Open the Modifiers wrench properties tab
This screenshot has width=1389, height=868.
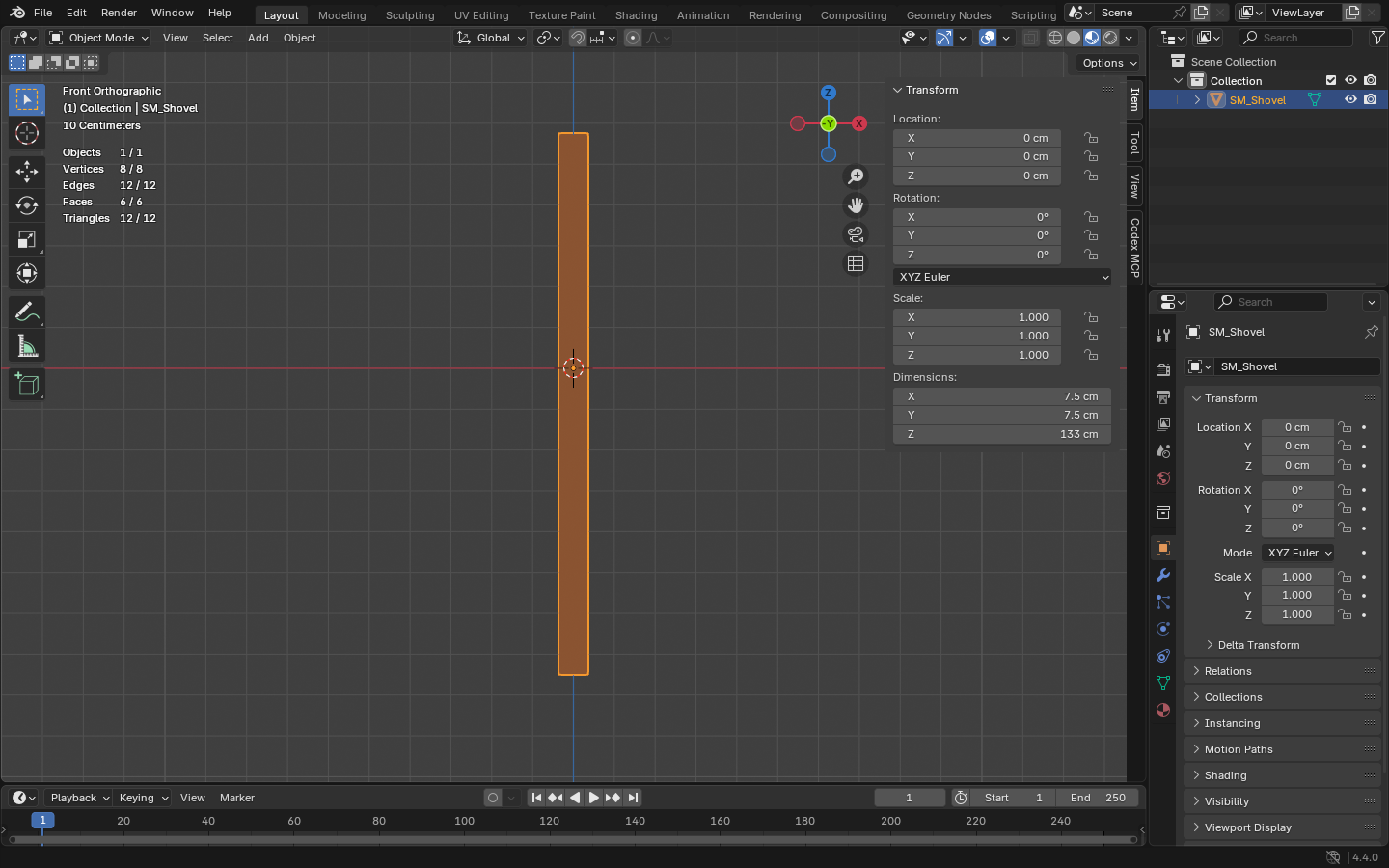(1163, 575)
